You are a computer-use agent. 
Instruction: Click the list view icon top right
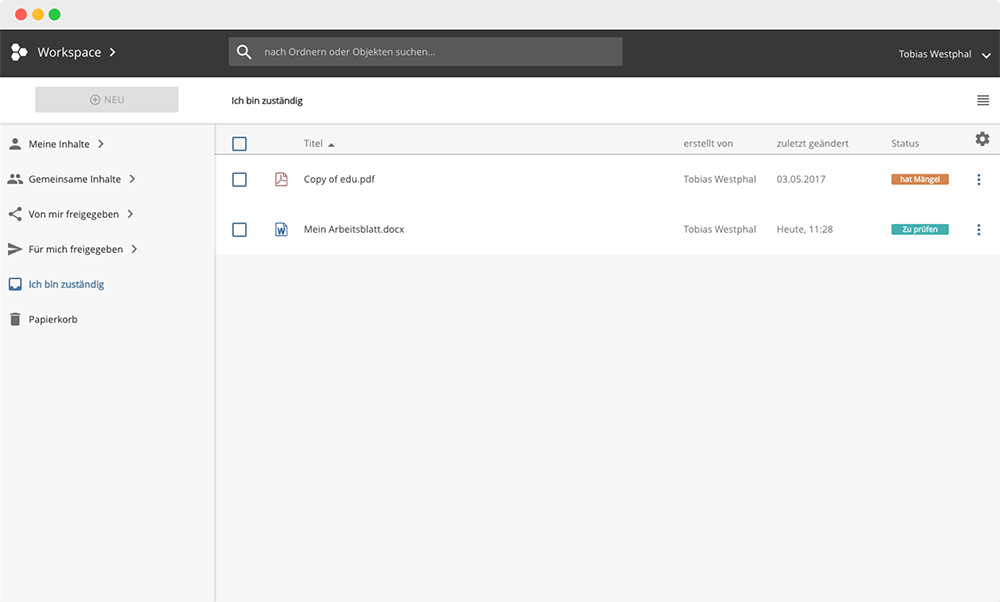tap(983, 100)
